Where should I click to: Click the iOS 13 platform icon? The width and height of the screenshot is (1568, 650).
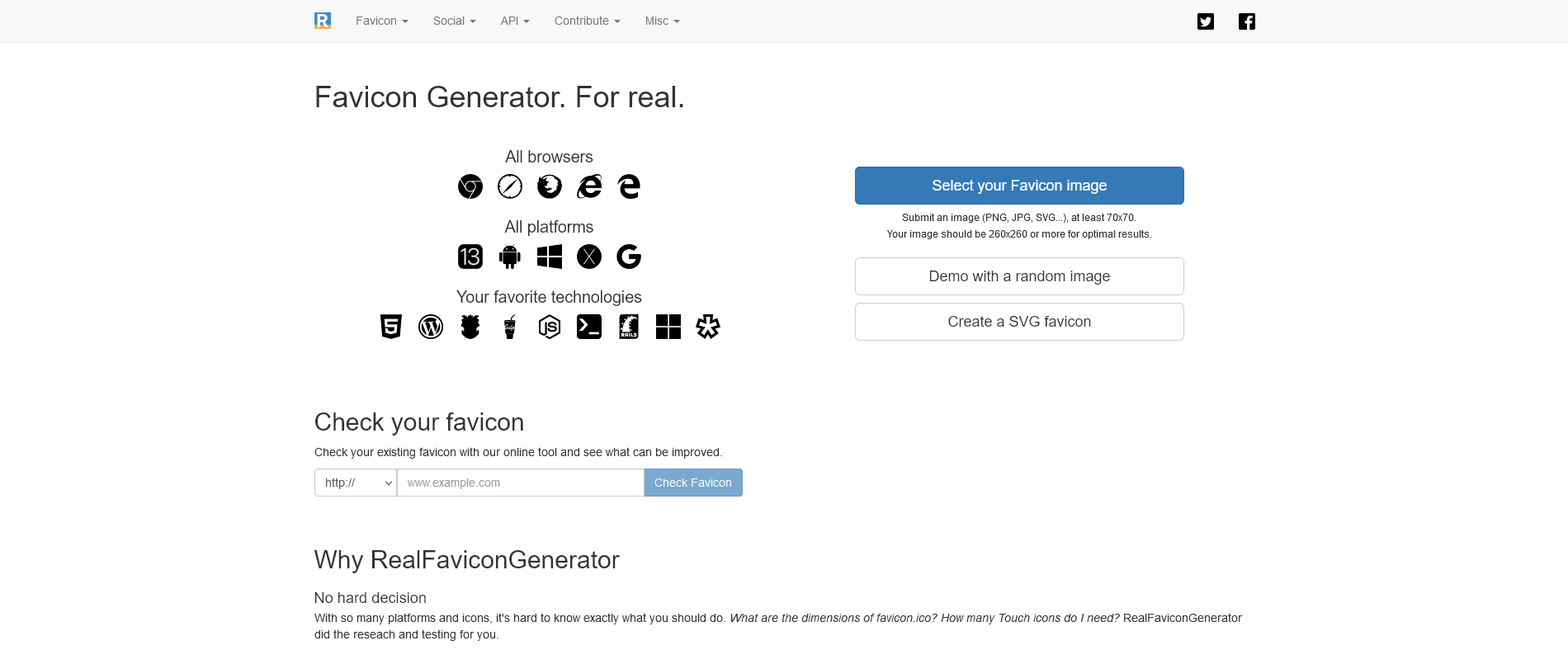coord(470,257)
